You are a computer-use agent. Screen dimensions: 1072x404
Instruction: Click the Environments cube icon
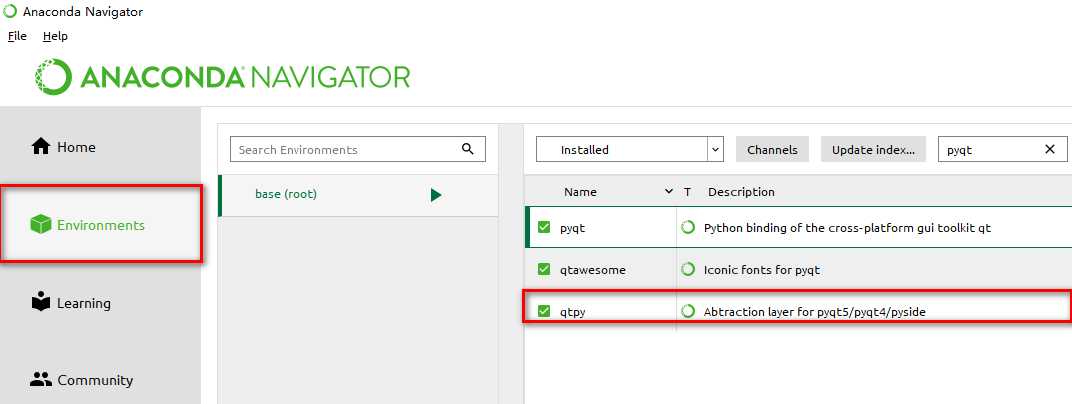(x=41, y=225)
